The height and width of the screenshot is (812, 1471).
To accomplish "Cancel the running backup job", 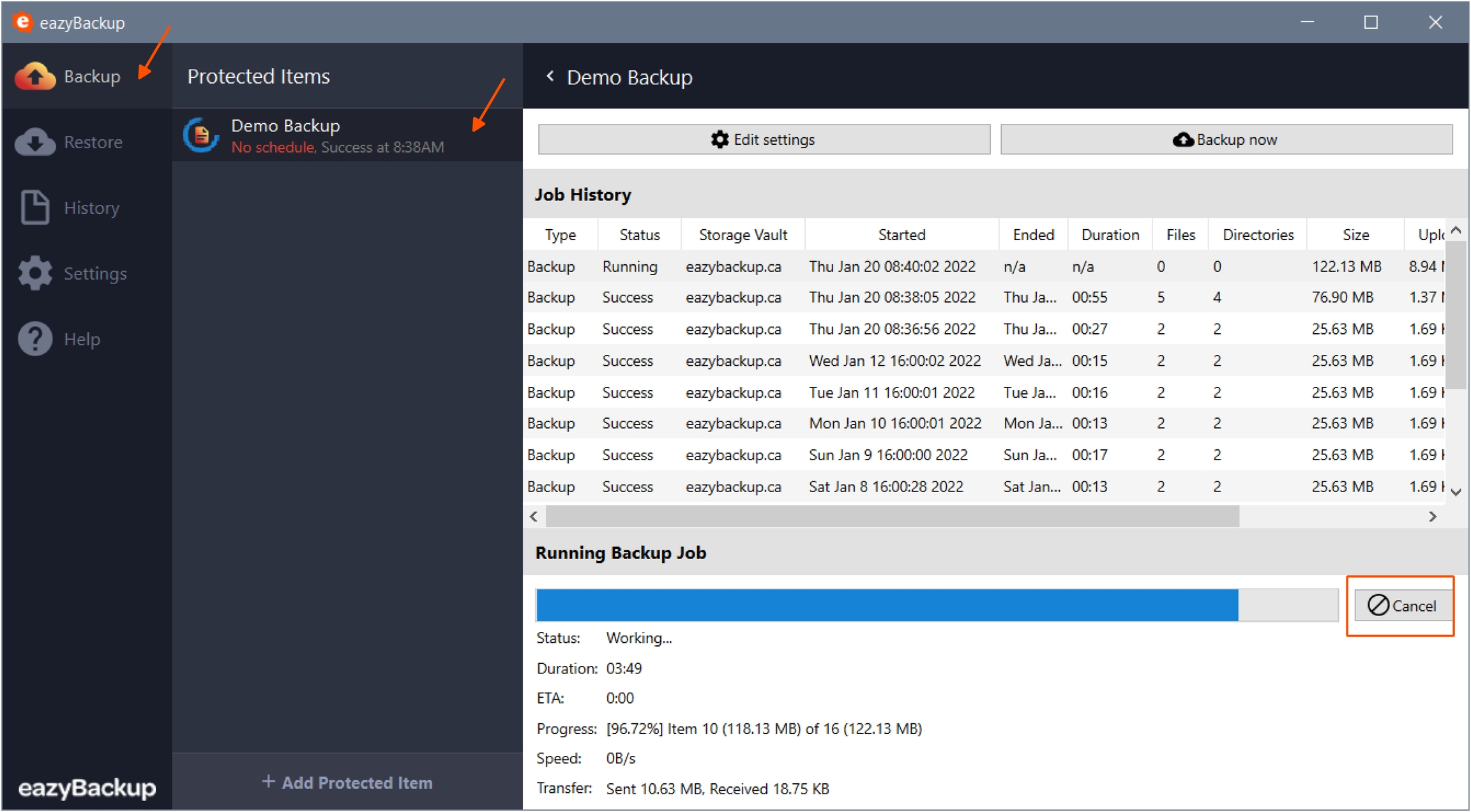I will 1402,605.
